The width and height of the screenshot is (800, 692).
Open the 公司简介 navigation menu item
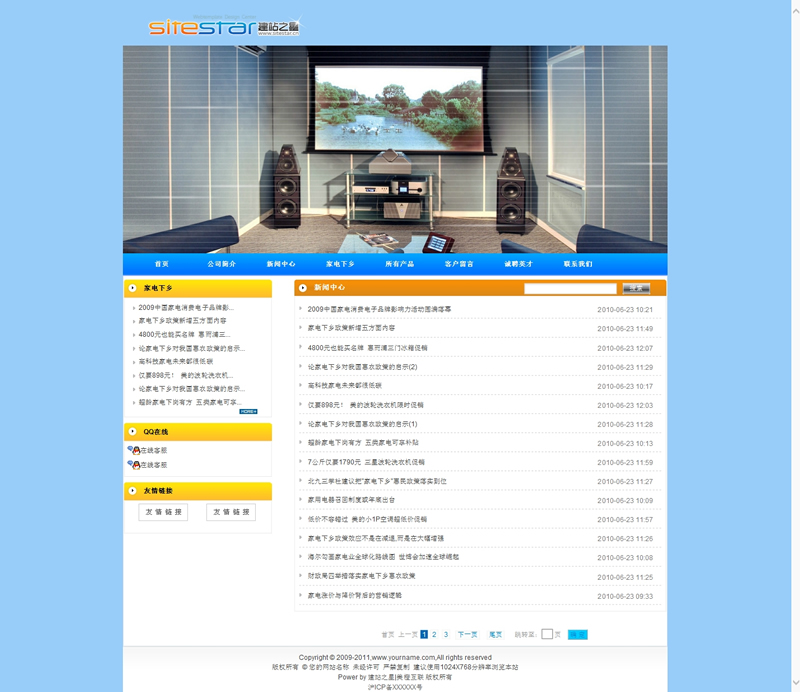222,264
